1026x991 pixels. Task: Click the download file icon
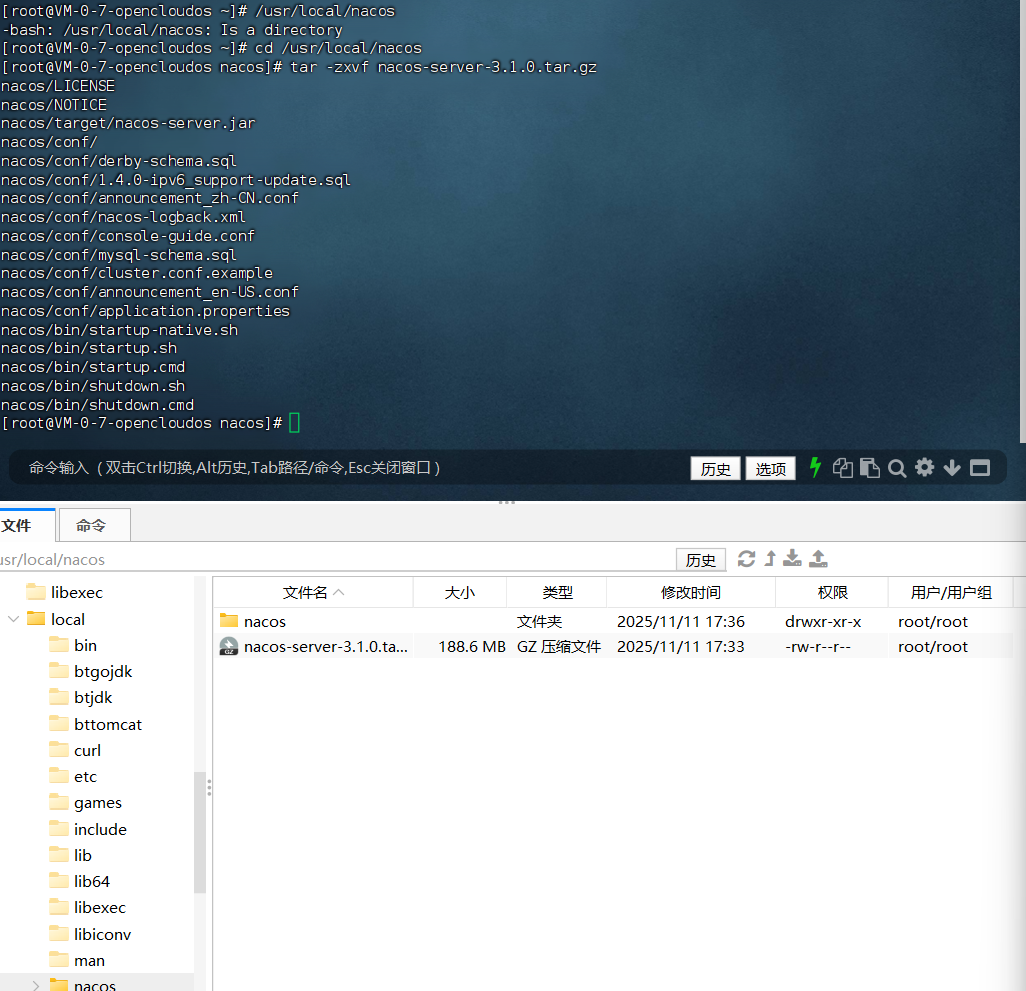tap(793, 559)
